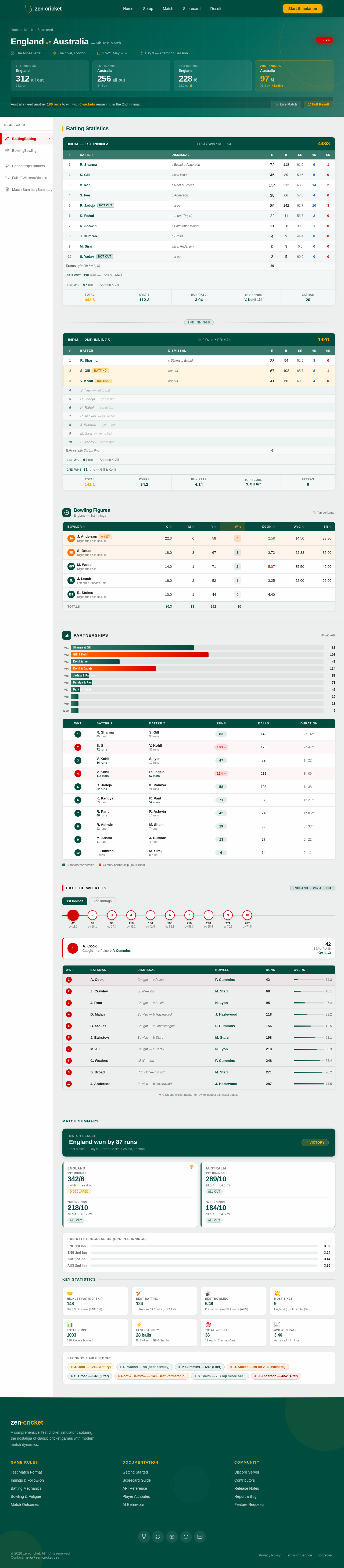
Task: Click lightning icon on Fastest Fifty card
Action: 139,1324
